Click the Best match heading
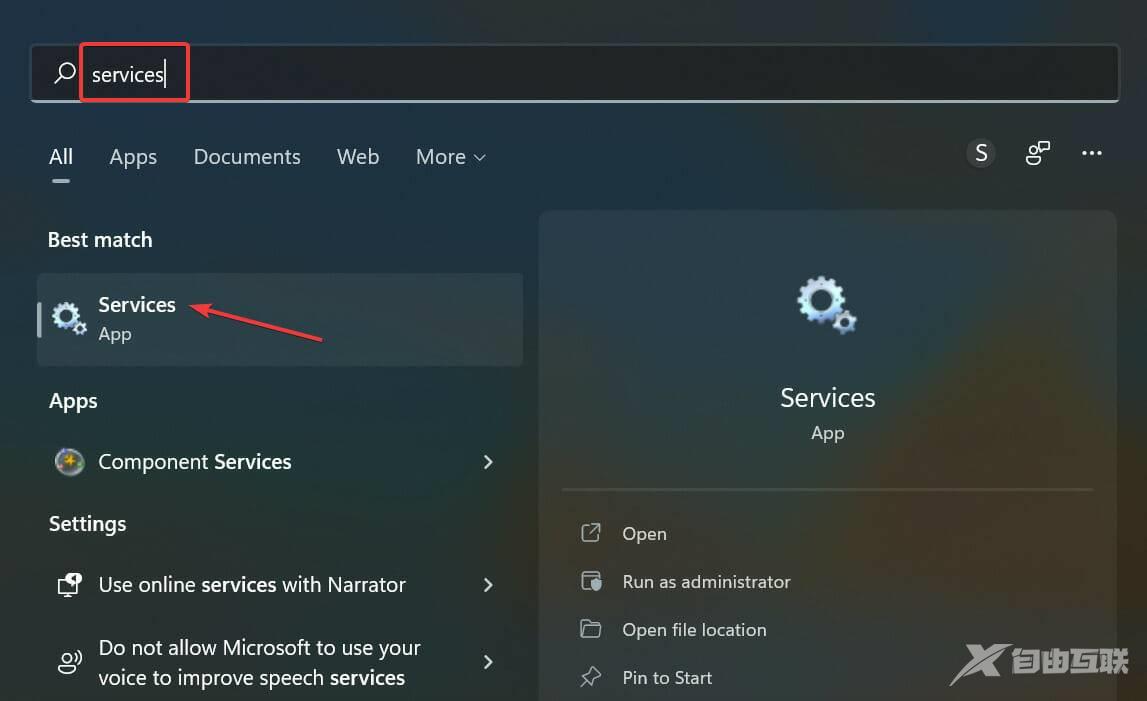Image resolution: width=1147 pixels, height=701 pixels. tap(100, 239)
